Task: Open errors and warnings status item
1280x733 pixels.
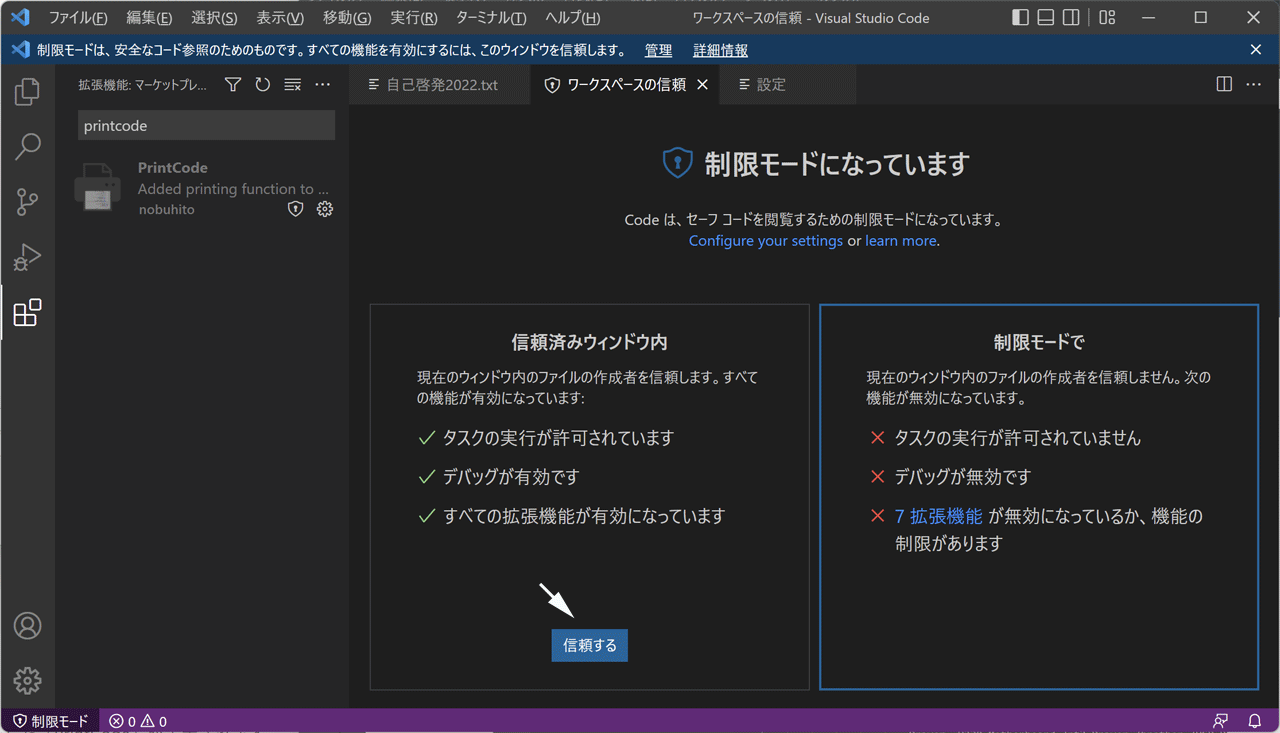Action: (x=138, y=721)
